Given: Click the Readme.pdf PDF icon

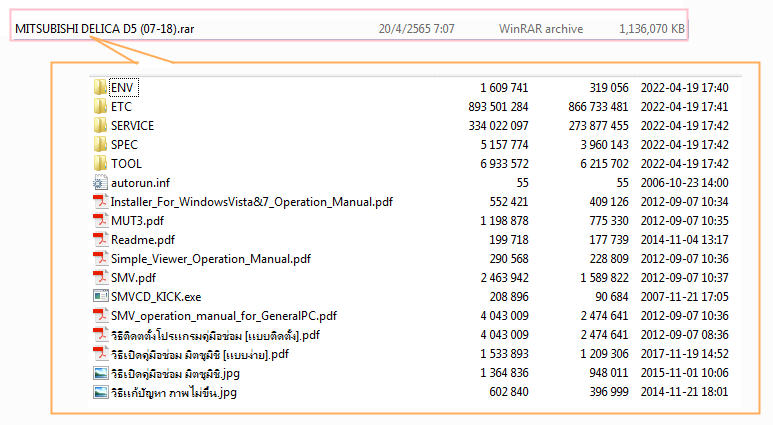Looking at the screenshot, I should [100, 240].
